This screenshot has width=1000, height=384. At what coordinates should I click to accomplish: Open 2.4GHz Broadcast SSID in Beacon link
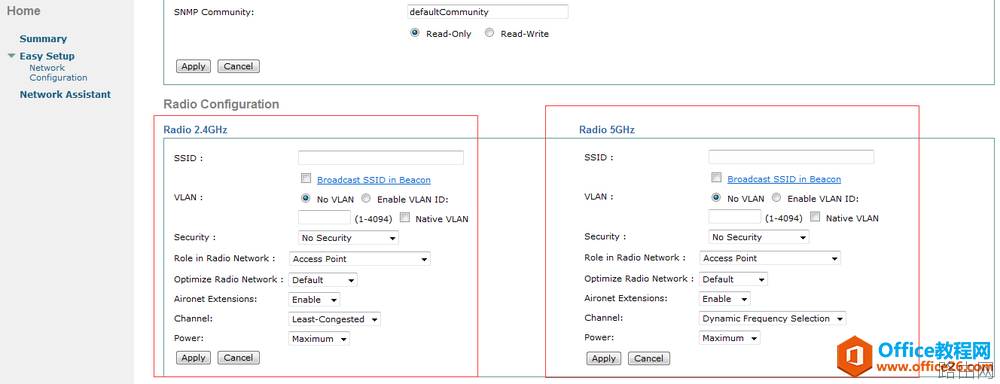pyautogui.click(x=374, y=180)
